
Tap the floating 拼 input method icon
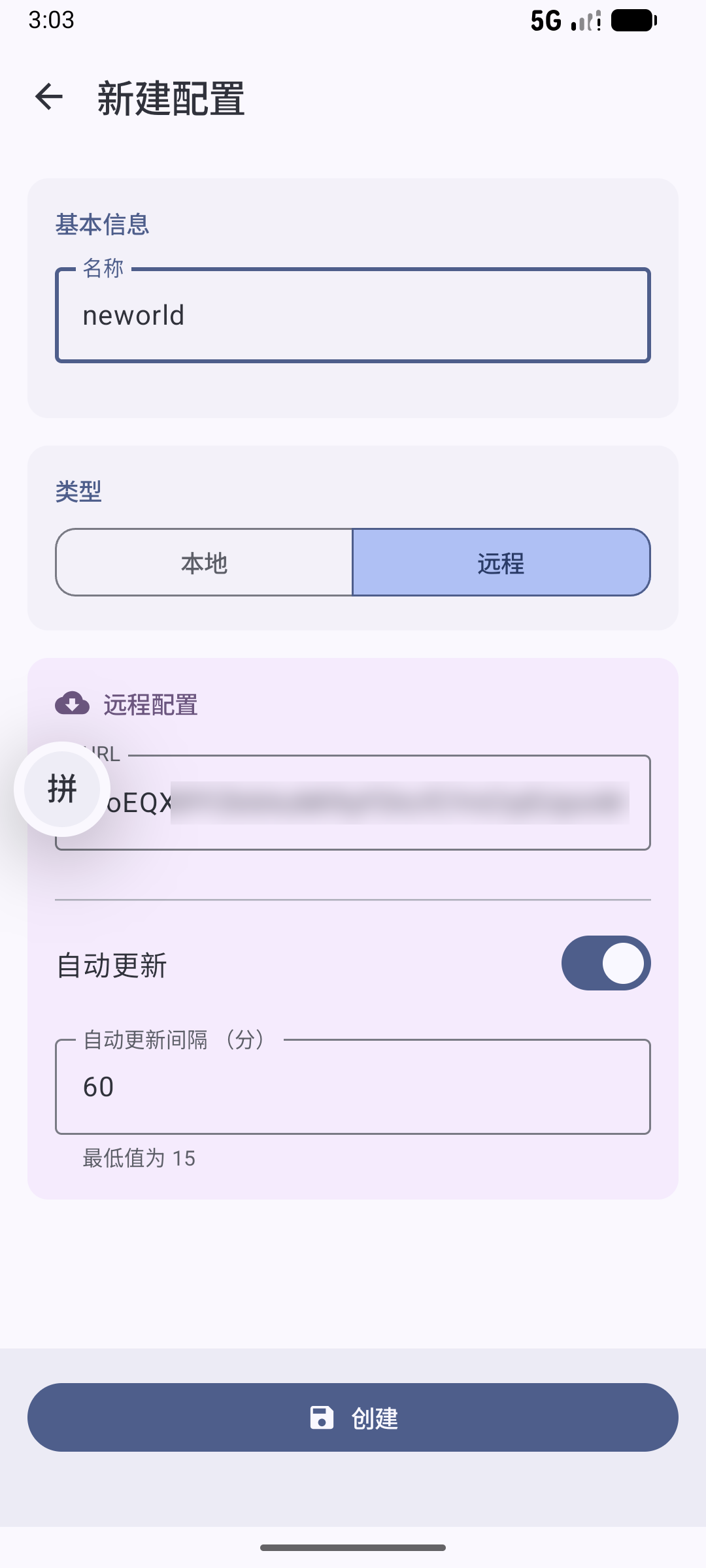tap(62, 789)
